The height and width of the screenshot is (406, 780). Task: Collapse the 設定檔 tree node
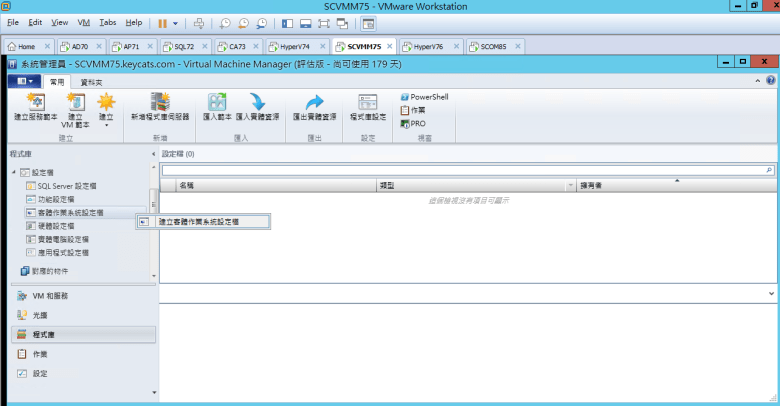(x=13, y=173)
